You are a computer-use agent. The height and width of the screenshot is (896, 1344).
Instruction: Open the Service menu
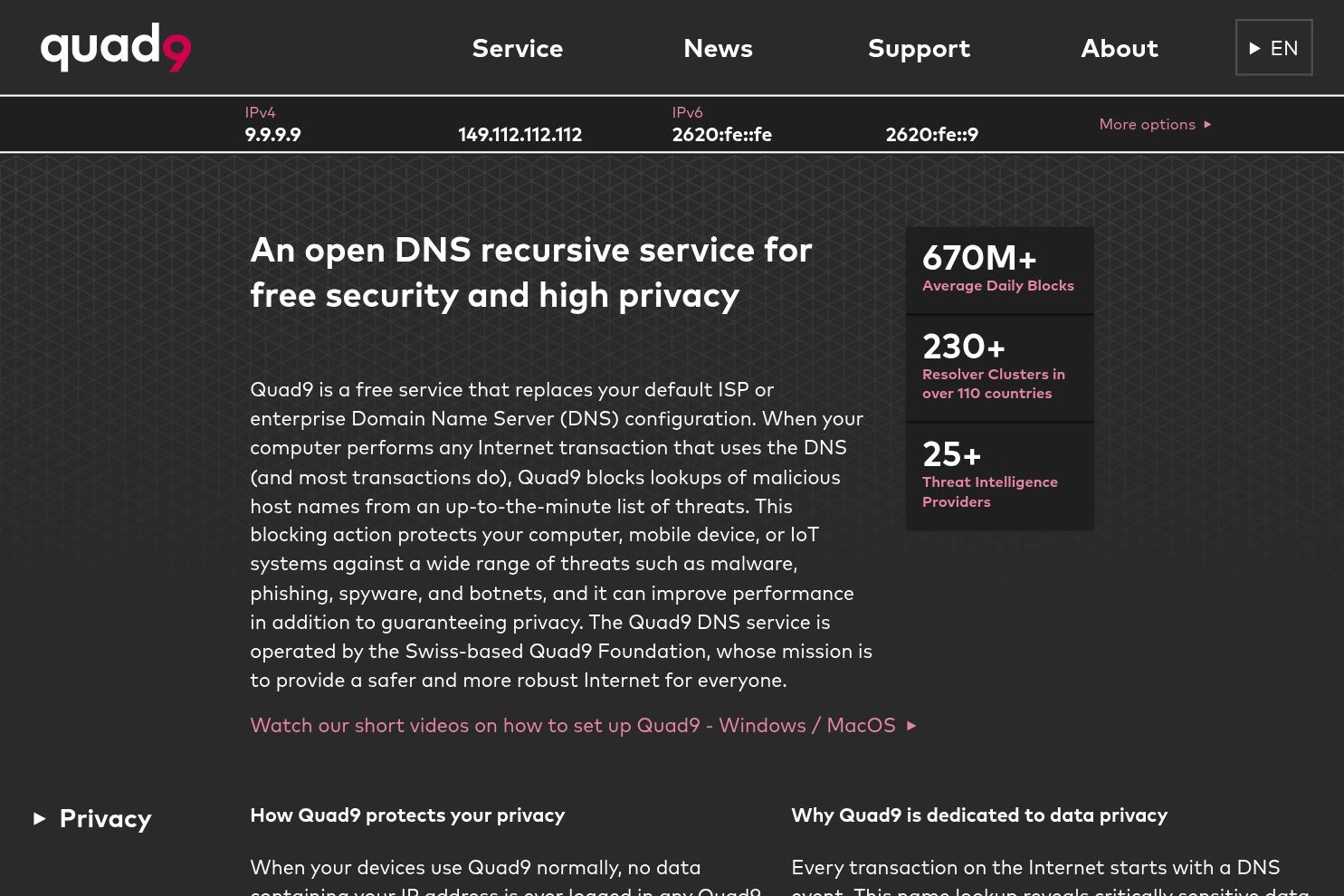[518, 48]
